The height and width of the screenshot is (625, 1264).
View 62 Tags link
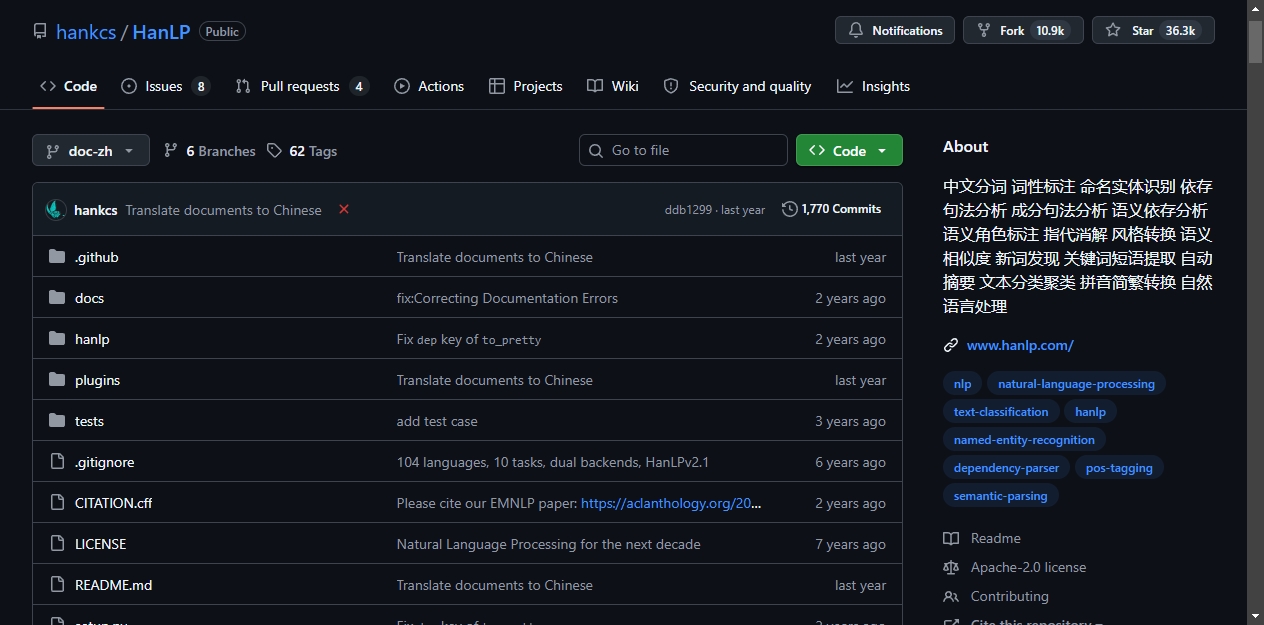coord(302,151)
